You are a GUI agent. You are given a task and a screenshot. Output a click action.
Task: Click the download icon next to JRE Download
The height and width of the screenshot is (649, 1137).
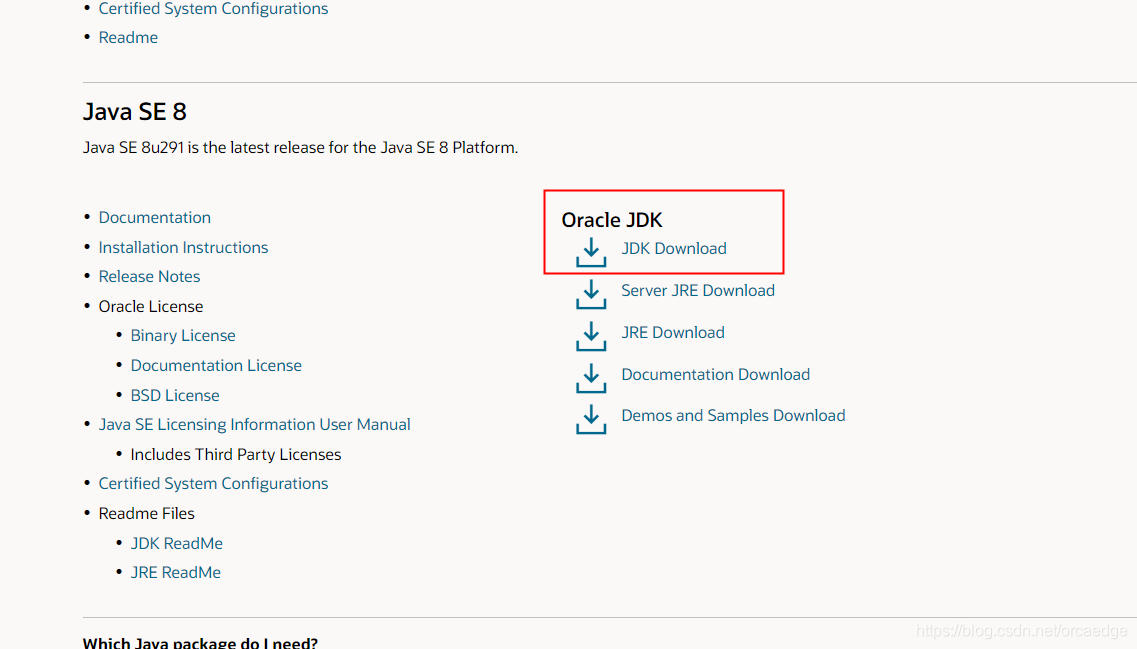click(x=591, y=336)
